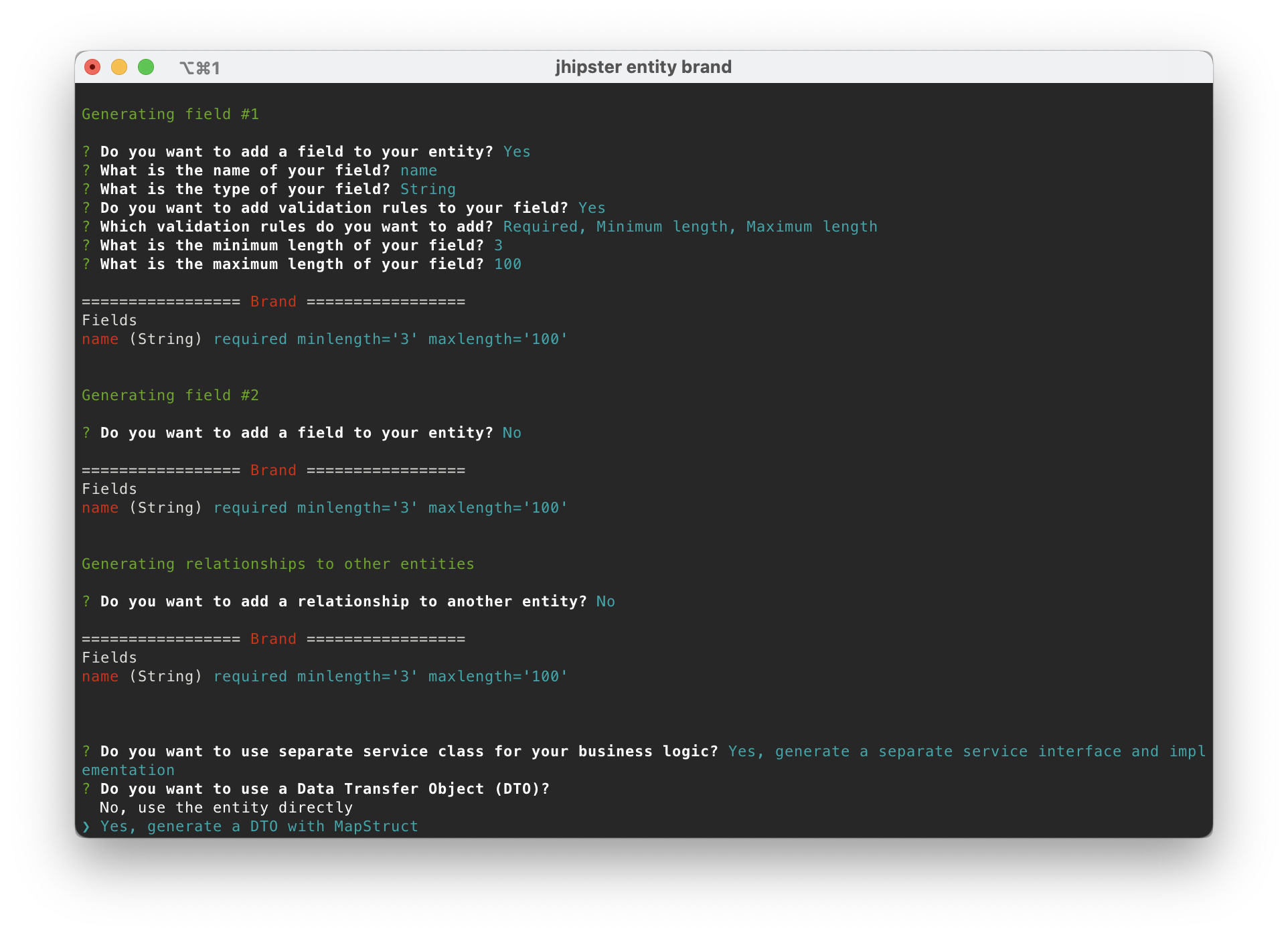
Task: Click the answer 'String' for field type
Action: coord(428,189)
